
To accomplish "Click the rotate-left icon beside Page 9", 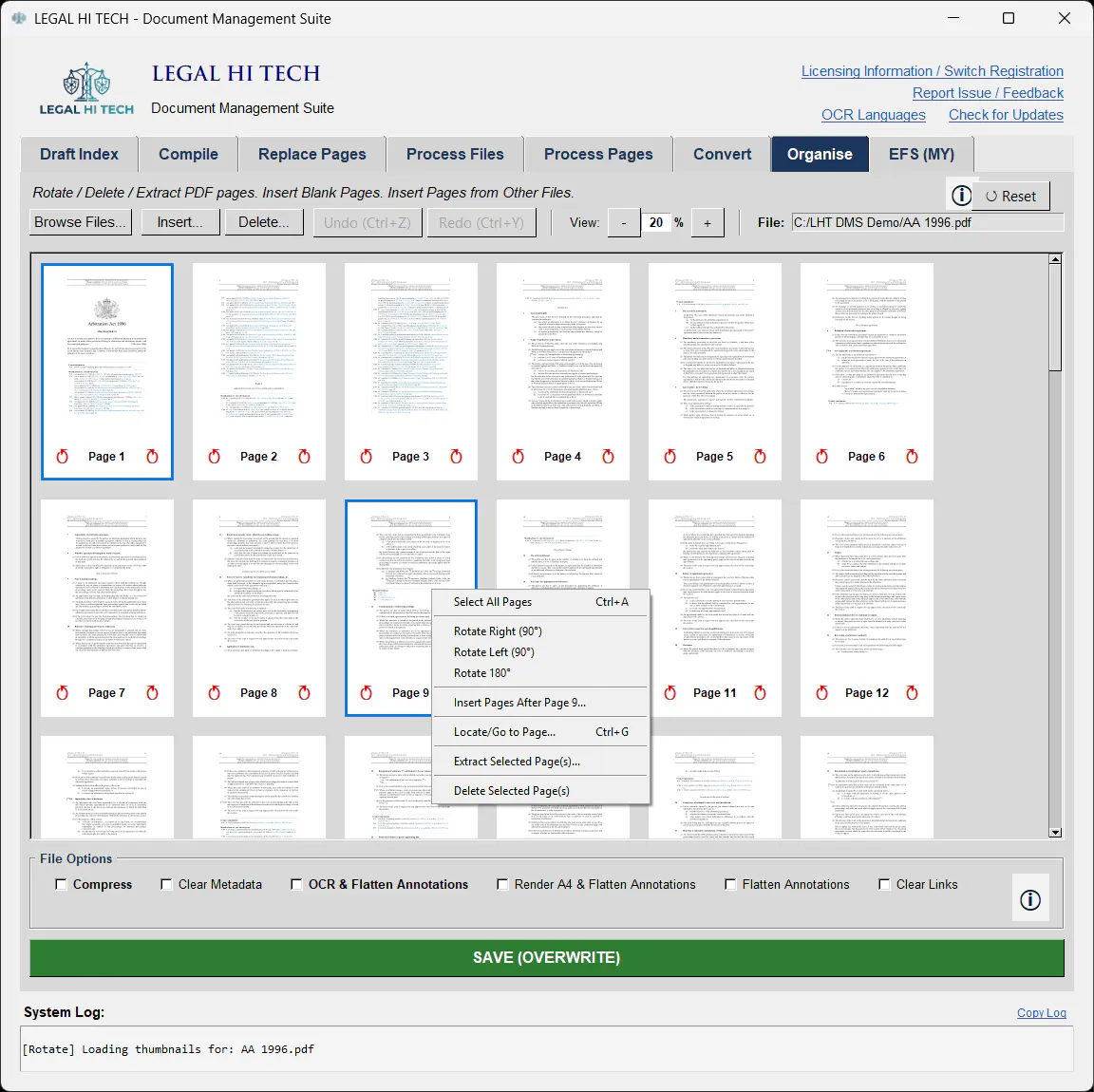I will [x=367, y=693].
